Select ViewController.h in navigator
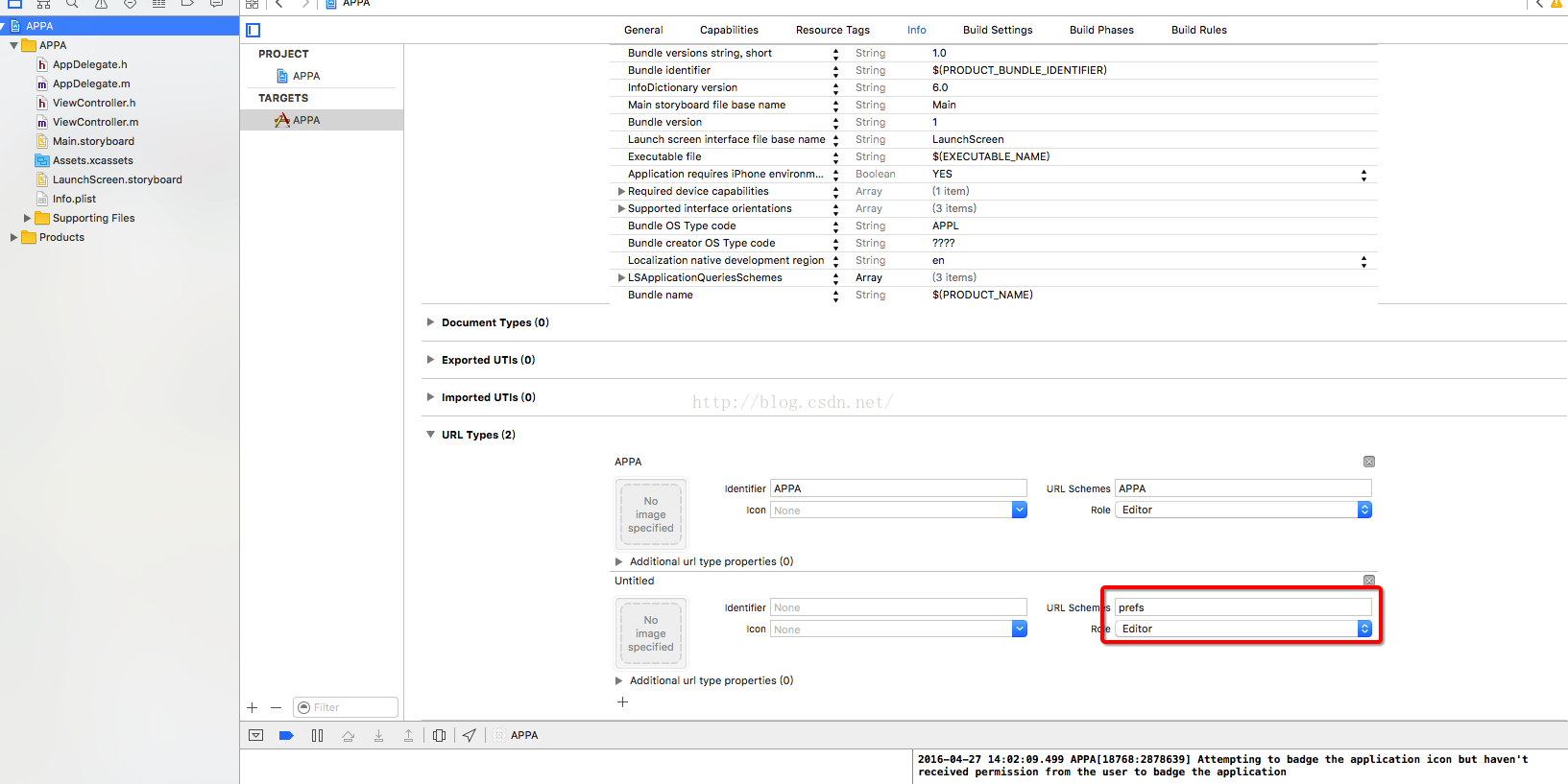 94,103
